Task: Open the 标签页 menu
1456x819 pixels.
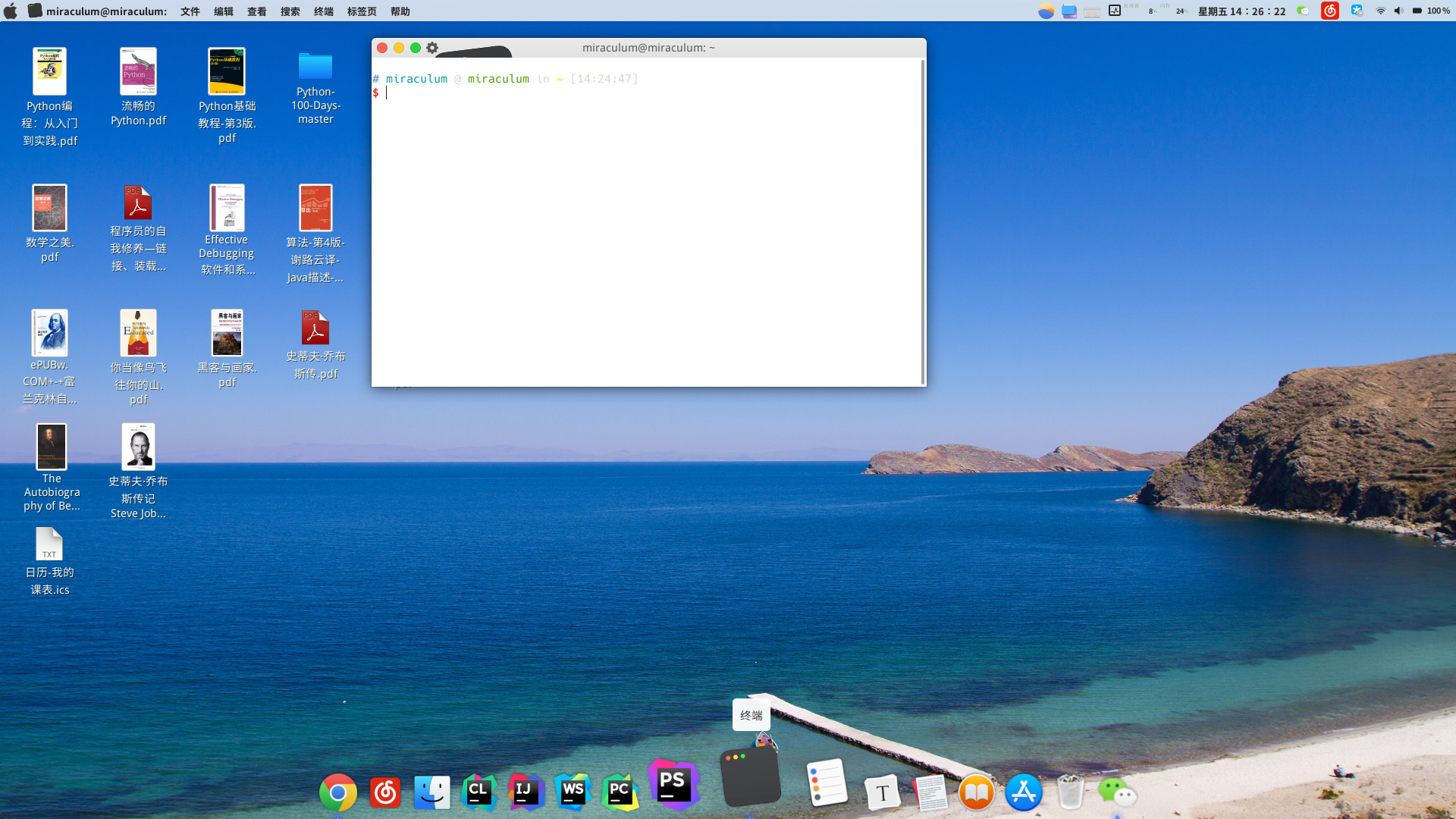Action: 362,11
